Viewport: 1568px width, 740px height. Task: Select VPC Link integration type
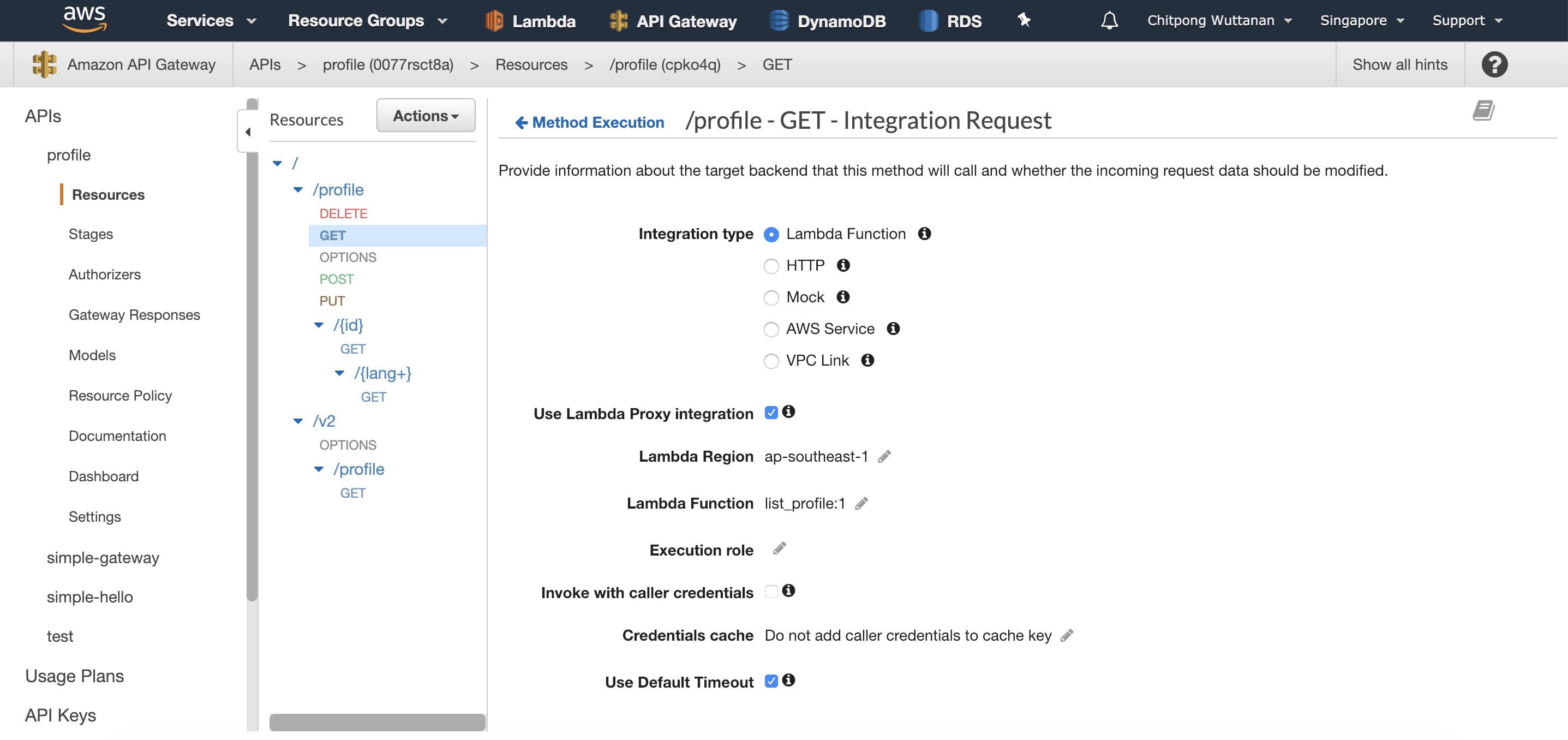coord(771,361)
